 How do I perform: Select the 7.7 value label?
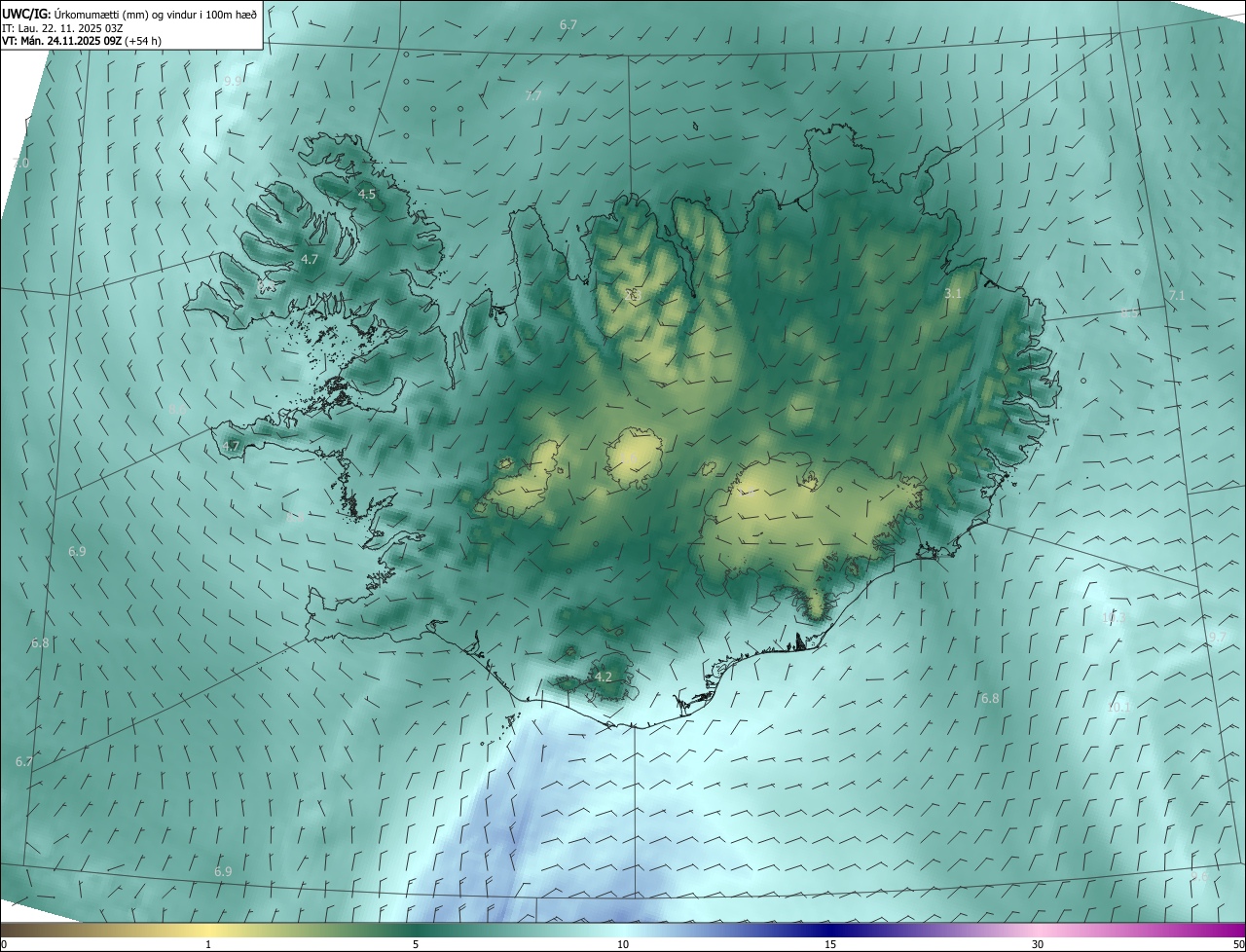(532, 95)
